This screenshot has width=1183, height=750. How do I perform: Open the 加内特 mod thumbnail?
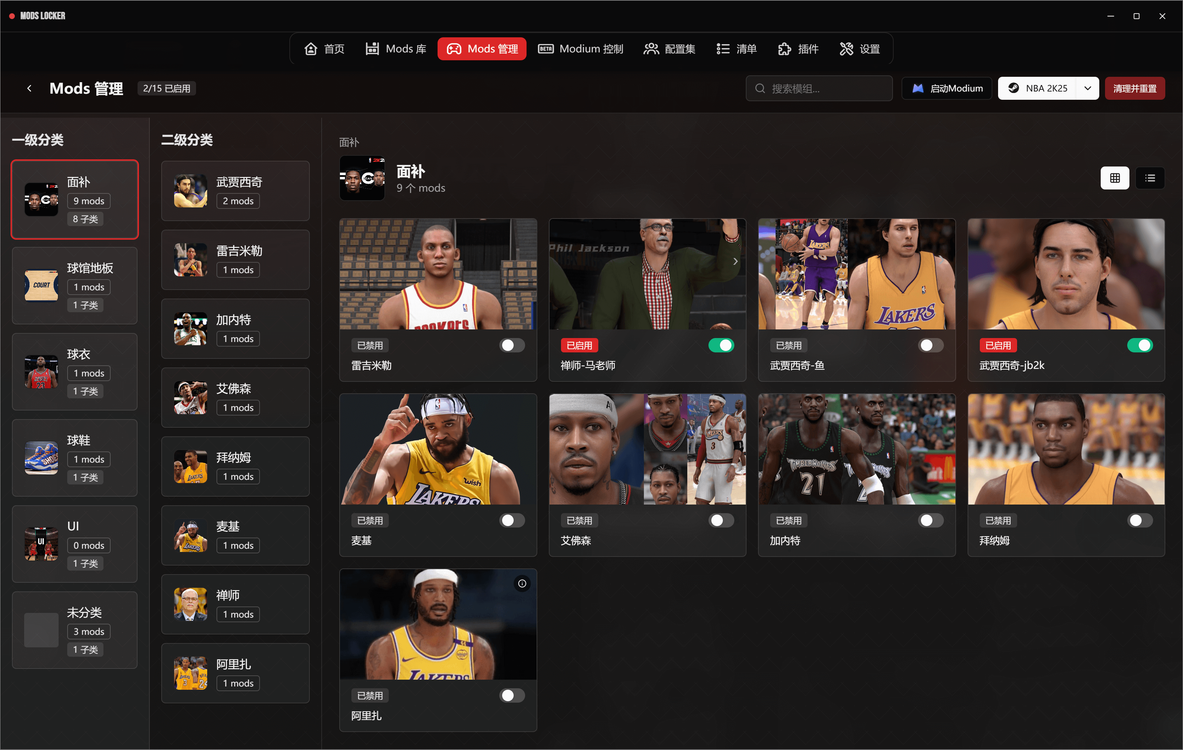tap(856, 449)
